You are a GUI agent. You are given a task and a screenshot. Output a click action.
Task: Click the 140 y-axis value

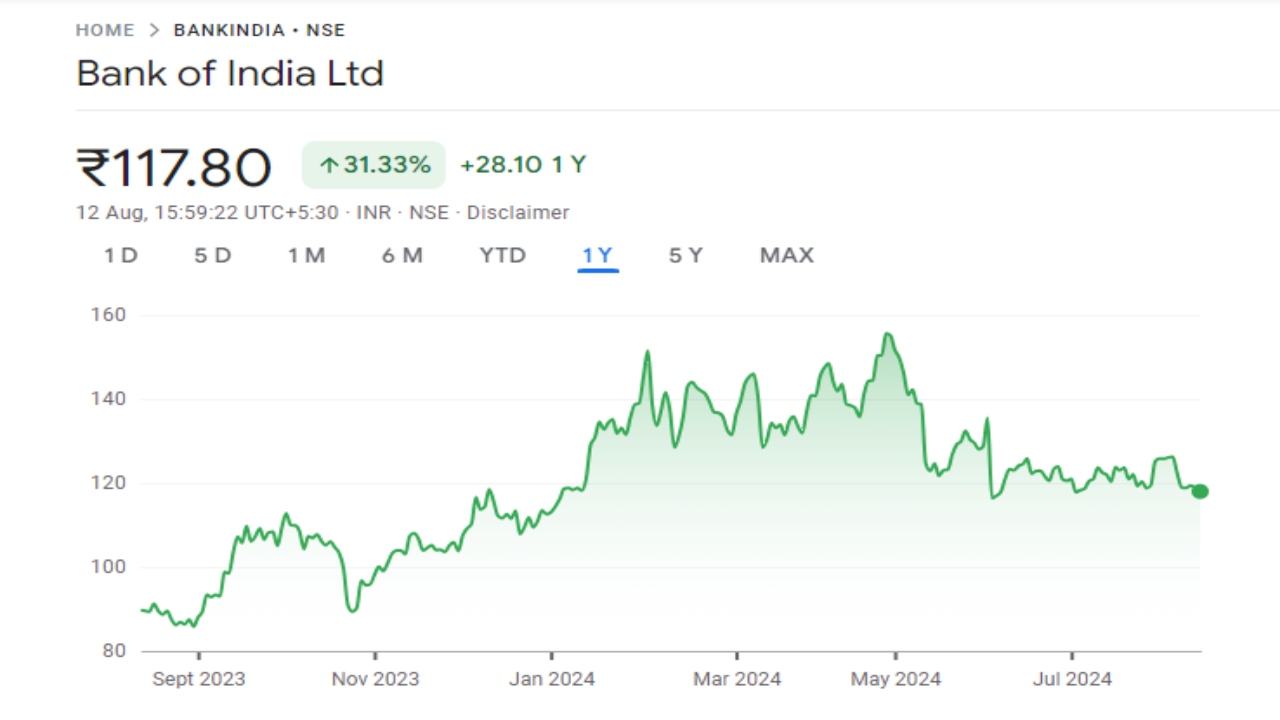tap(109, 399)
